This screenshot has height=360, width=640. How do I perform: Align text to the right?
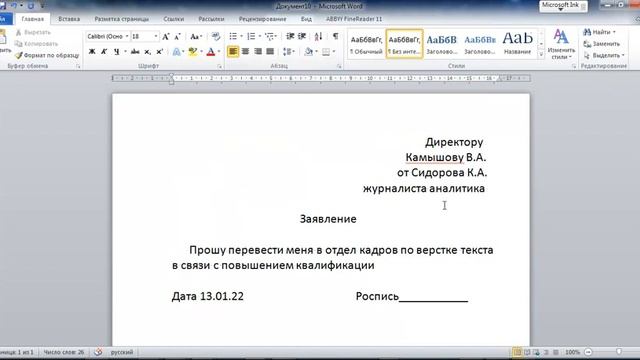tap(258, 52)
